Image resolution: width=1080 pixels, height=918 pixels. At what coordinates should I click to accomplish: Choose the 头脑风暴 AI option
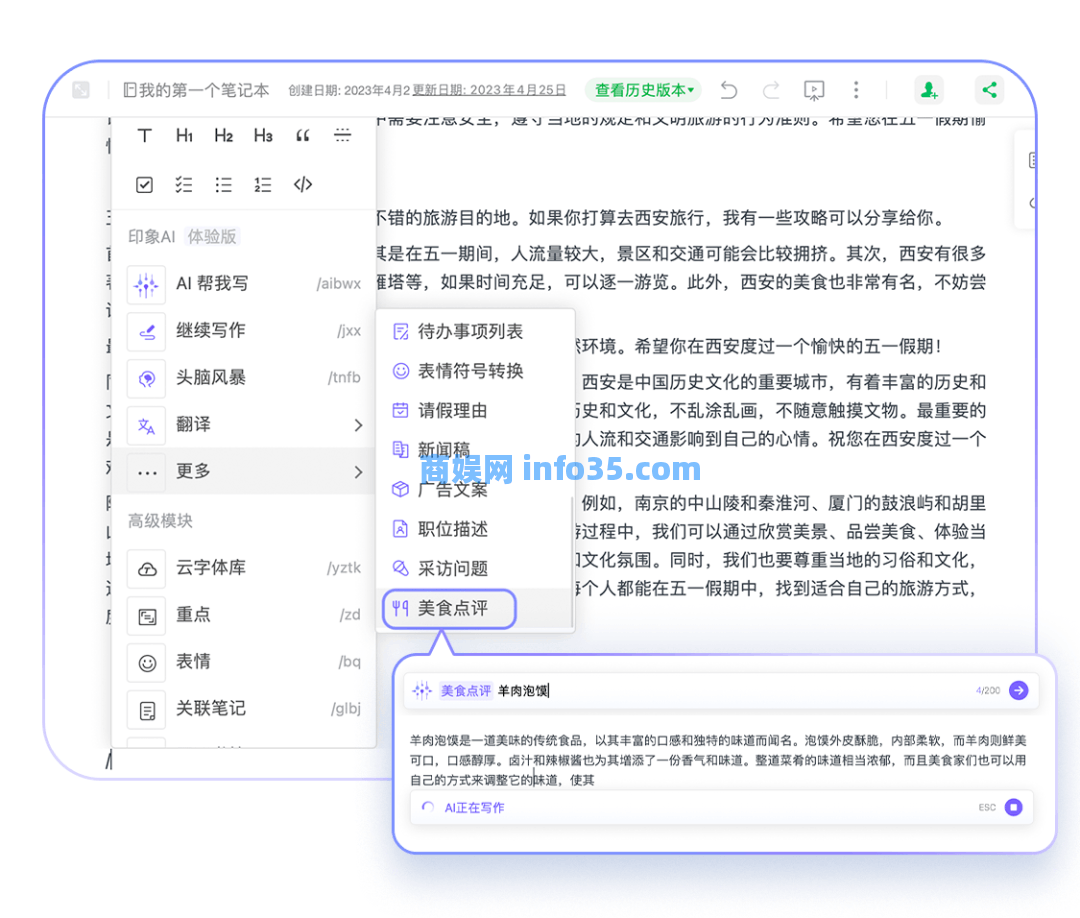[x=211, y=377]
